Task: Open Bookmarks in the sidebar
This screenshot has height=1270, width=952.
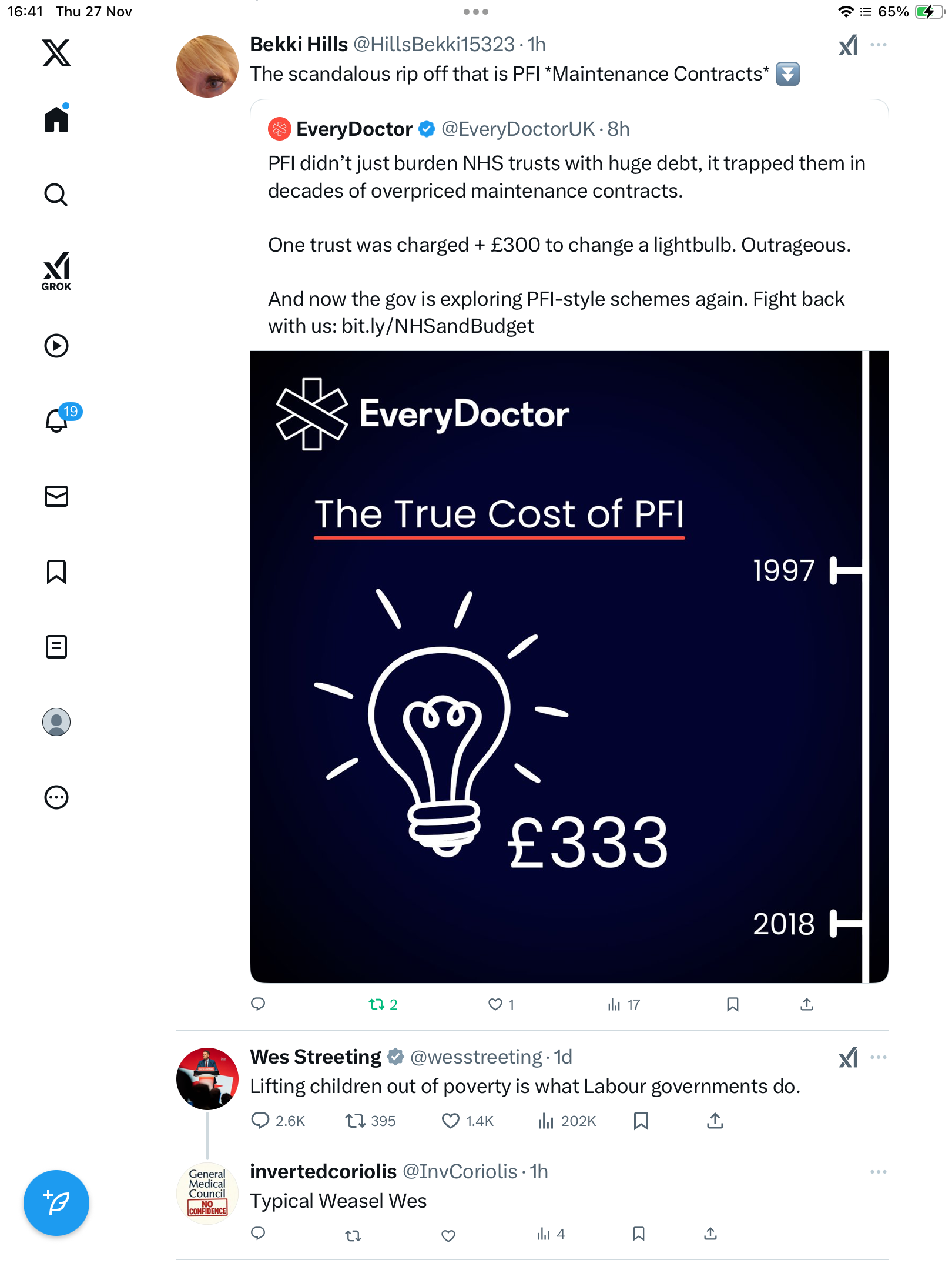Action: click(x=56, y=571)
